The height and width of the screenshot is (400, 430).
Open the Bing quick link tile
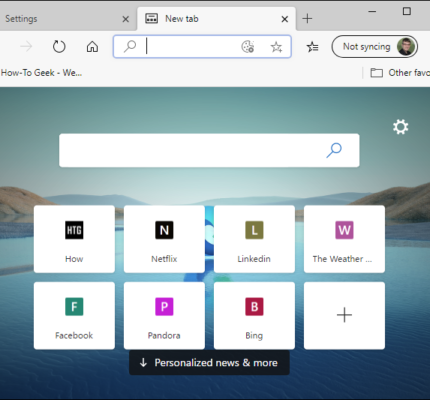[254, 316]
